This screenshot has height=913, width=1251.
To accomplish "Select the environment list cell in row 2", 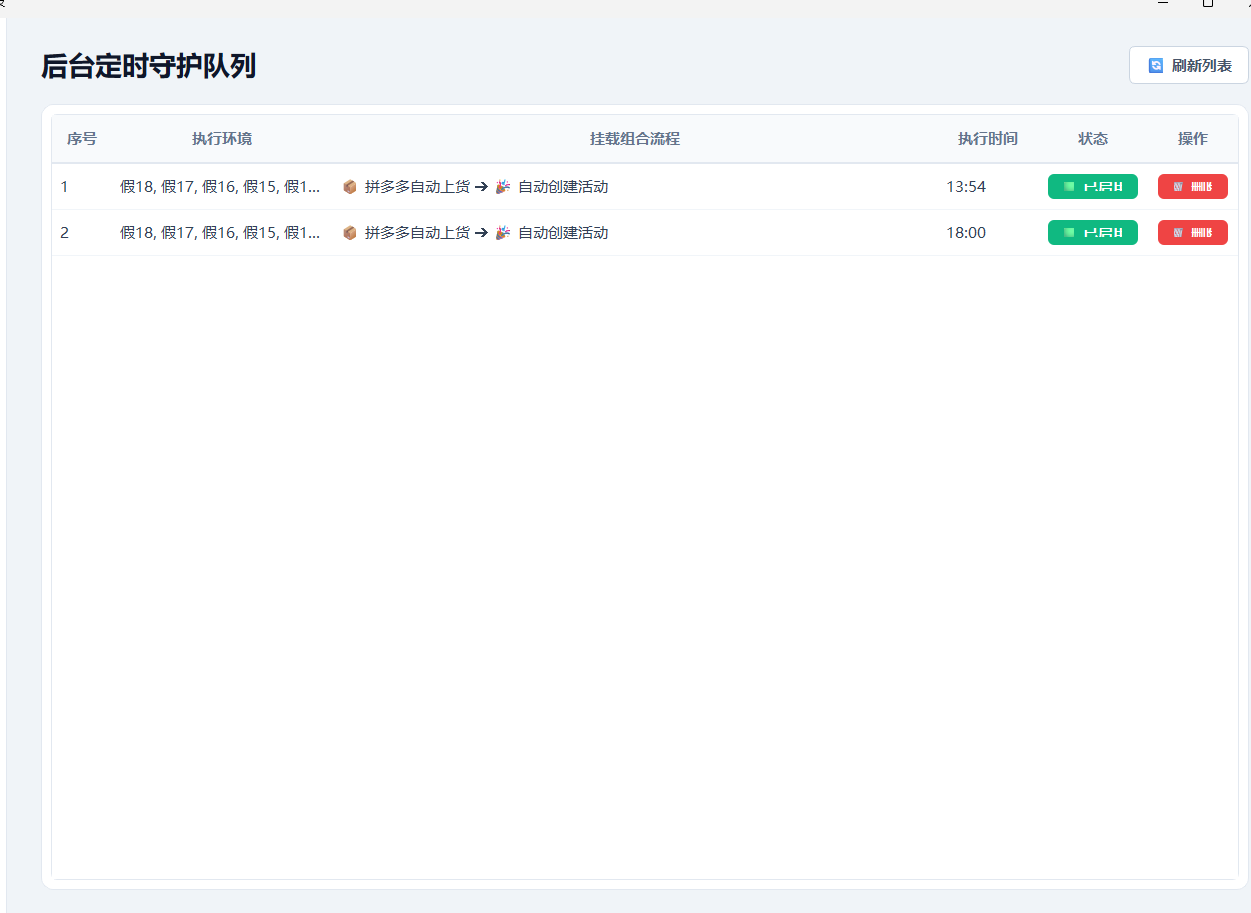I will (x=220, y=233).
